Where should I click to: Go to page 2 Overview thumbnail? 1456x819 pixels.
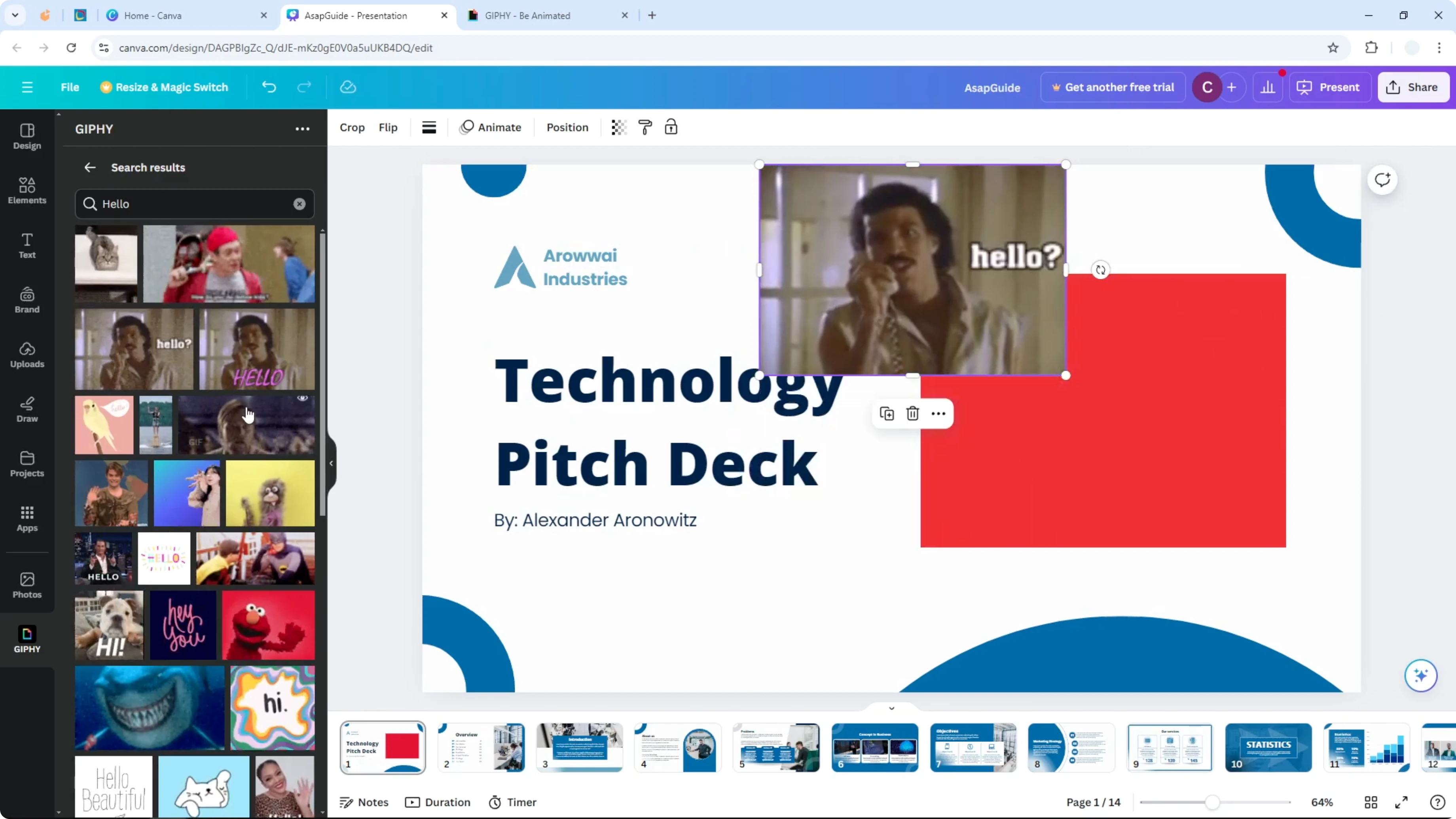pos(482,747)
